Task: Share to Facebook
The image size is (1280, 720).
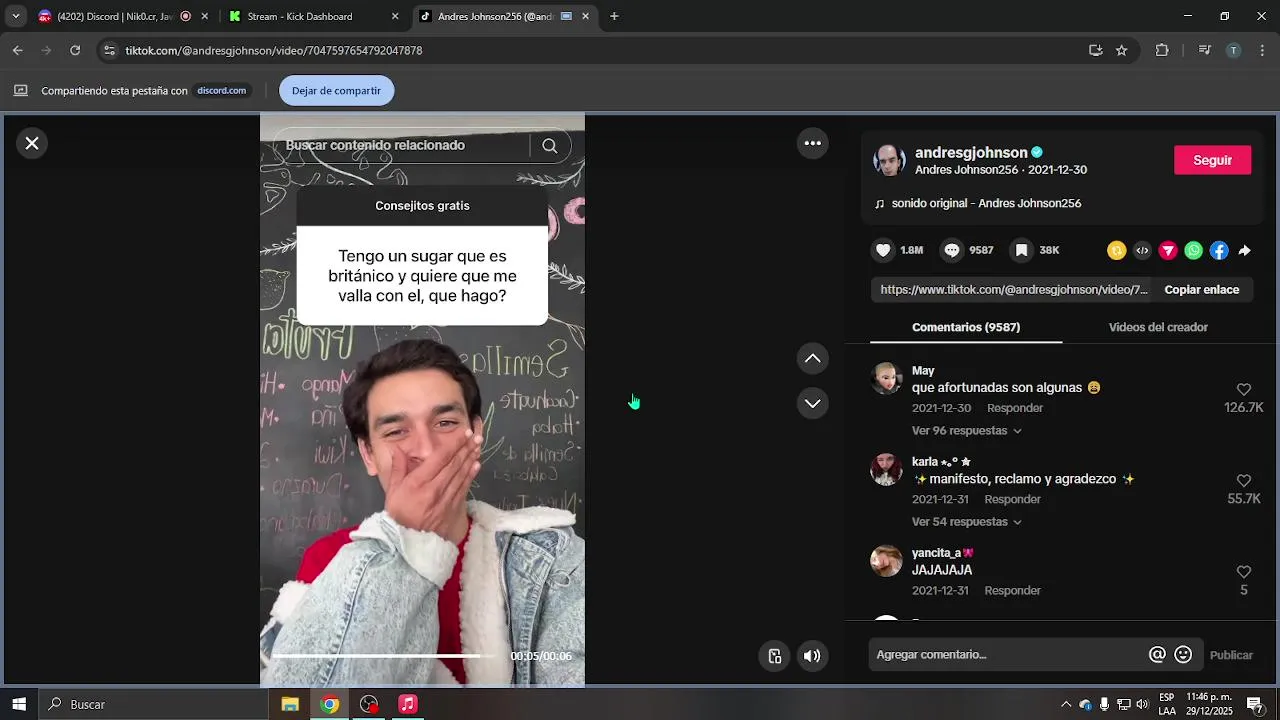Action: [1219, 251]
